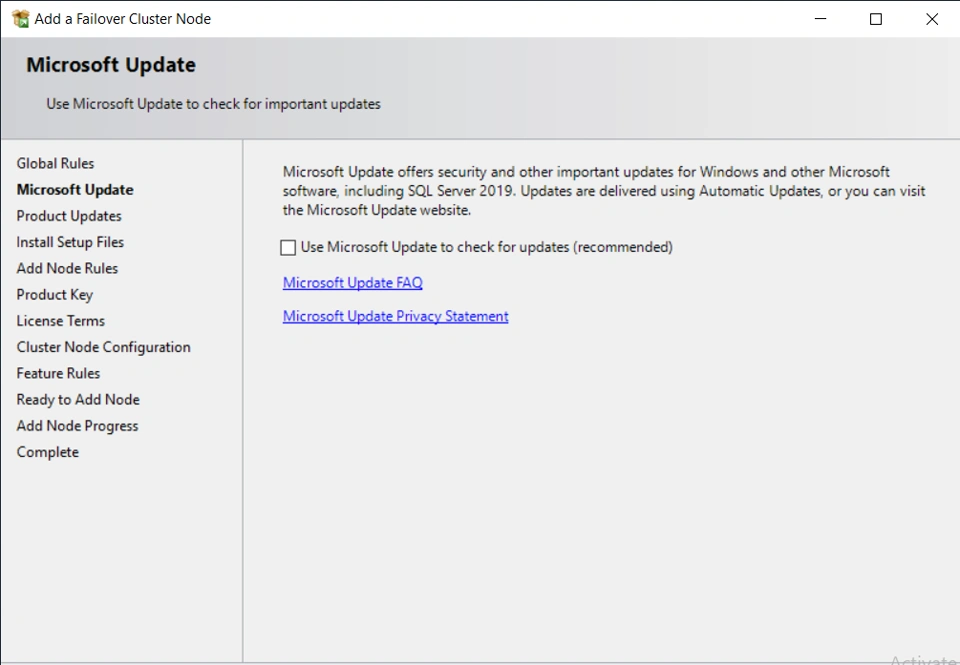Open Microsoft Update Privacy Statement link
Image resolution: width=960 pixels, height=665 pixels.
pyautogui.click(x=395, y=316)
